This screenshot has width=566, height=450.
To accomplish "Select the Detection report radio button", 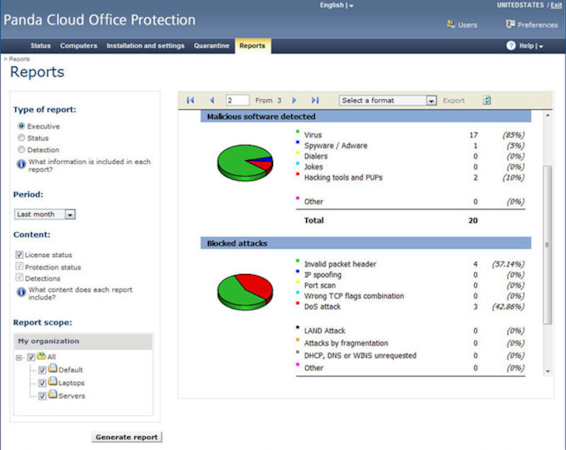I will pyautogui.click(x=21, y=149).
